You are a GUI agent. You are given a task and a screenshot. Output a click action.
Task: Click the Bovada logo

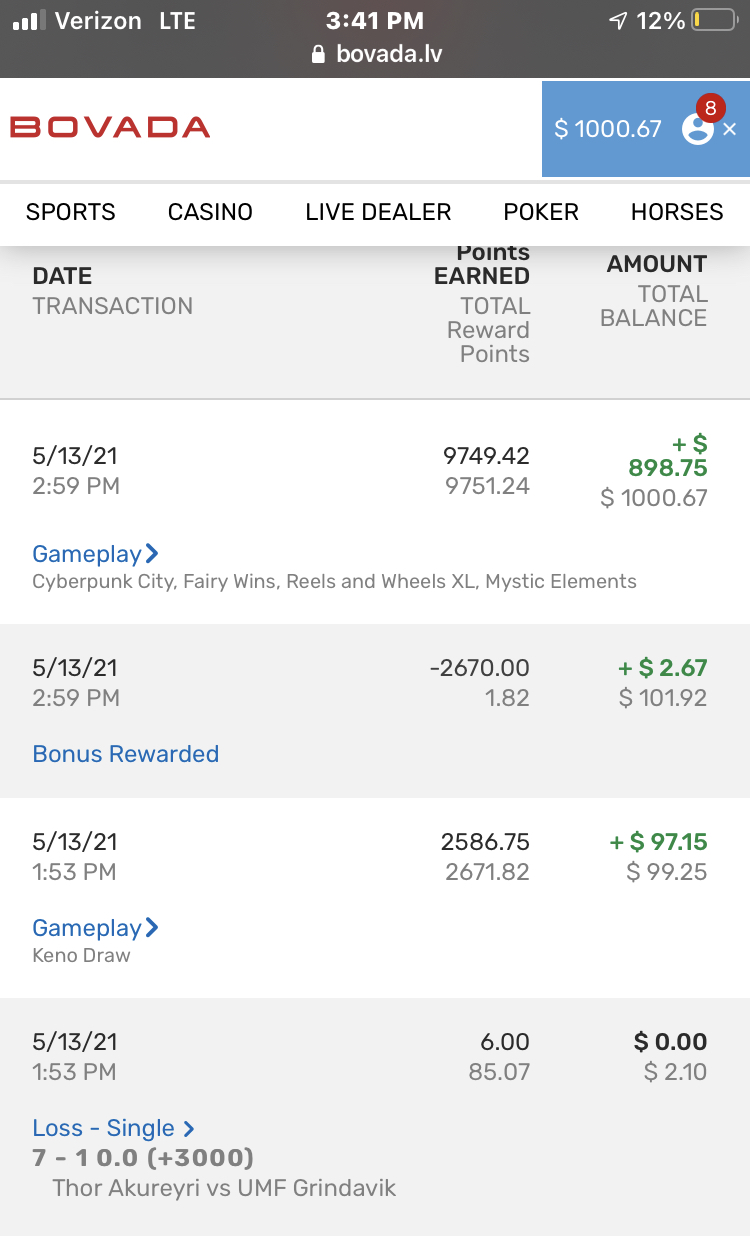110,128
